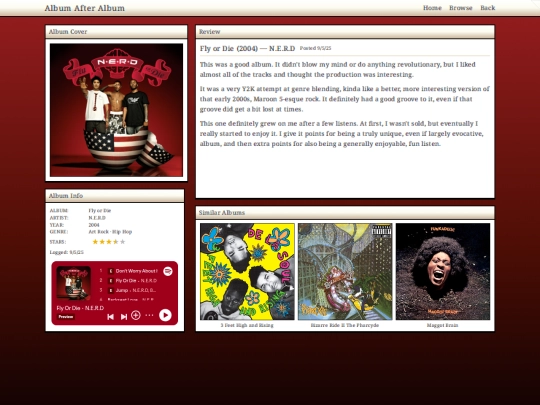The width and height of the screenshot is (540, 405).
Task: Skip to previous track in Spotify player
Action: tap(111, 316)
